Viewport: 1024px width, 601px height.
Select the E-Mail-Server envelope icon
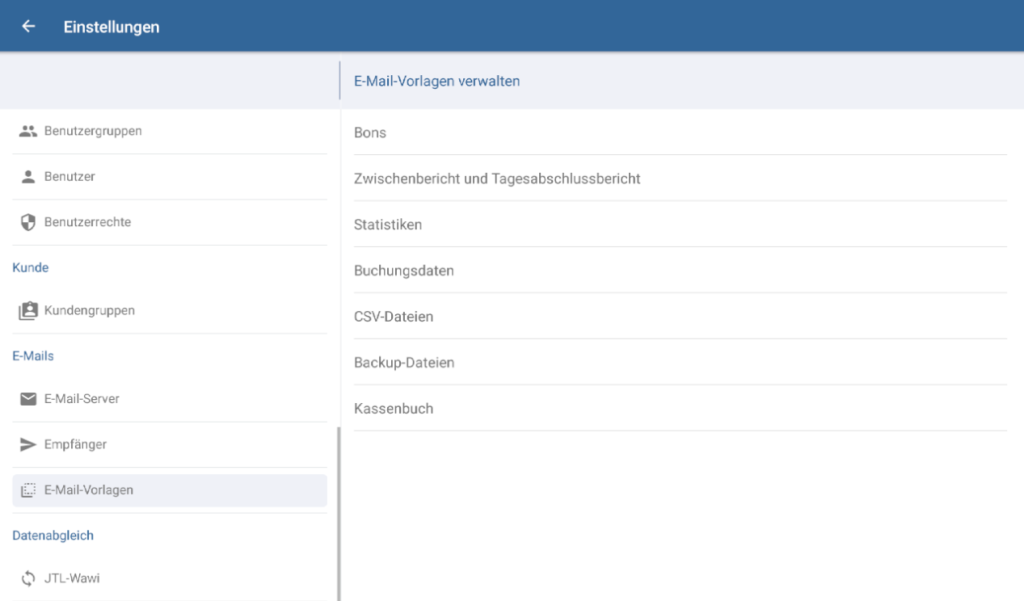29,397
